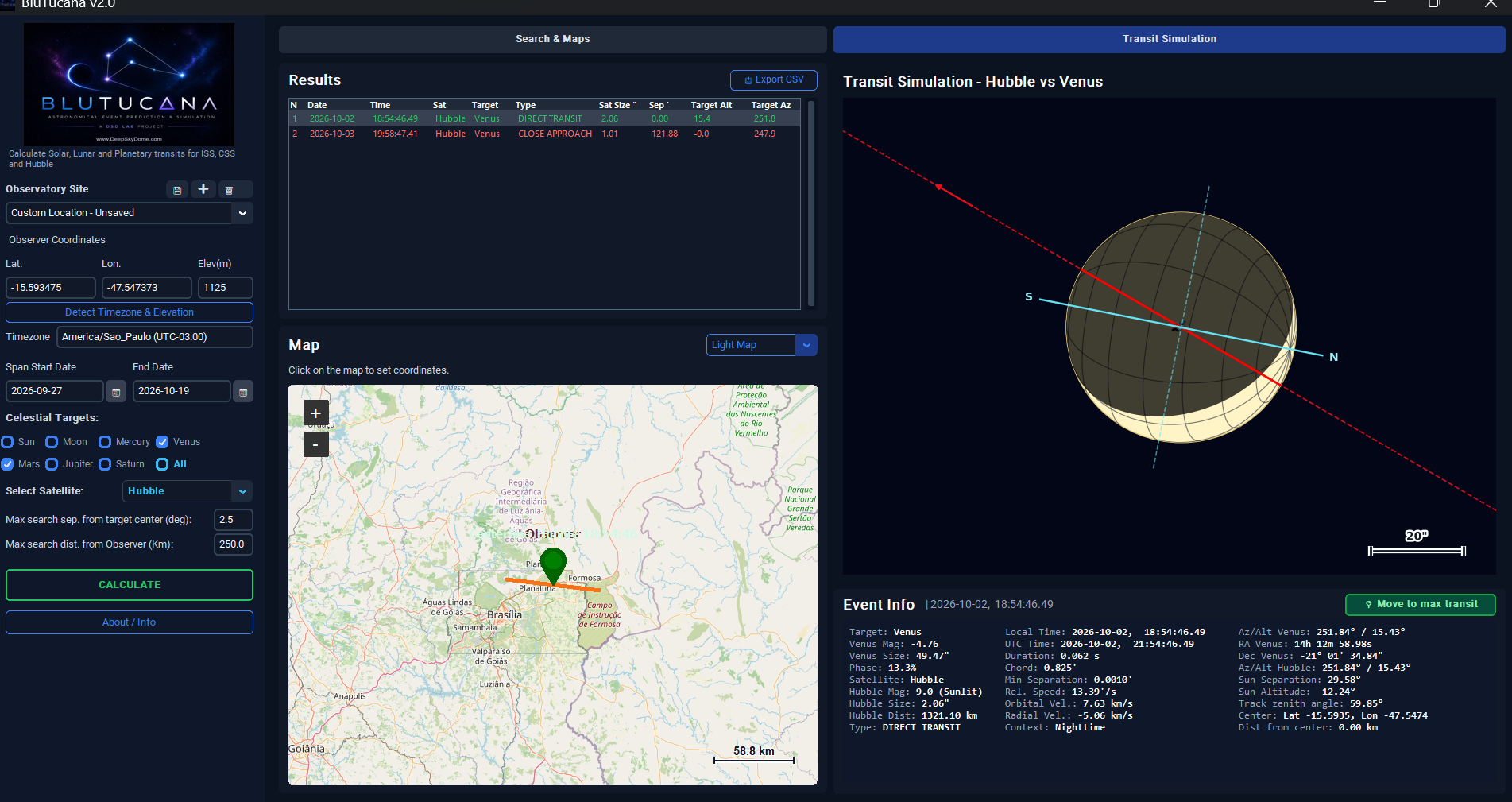Run the CALCULATE button

(x=130, y=585)
